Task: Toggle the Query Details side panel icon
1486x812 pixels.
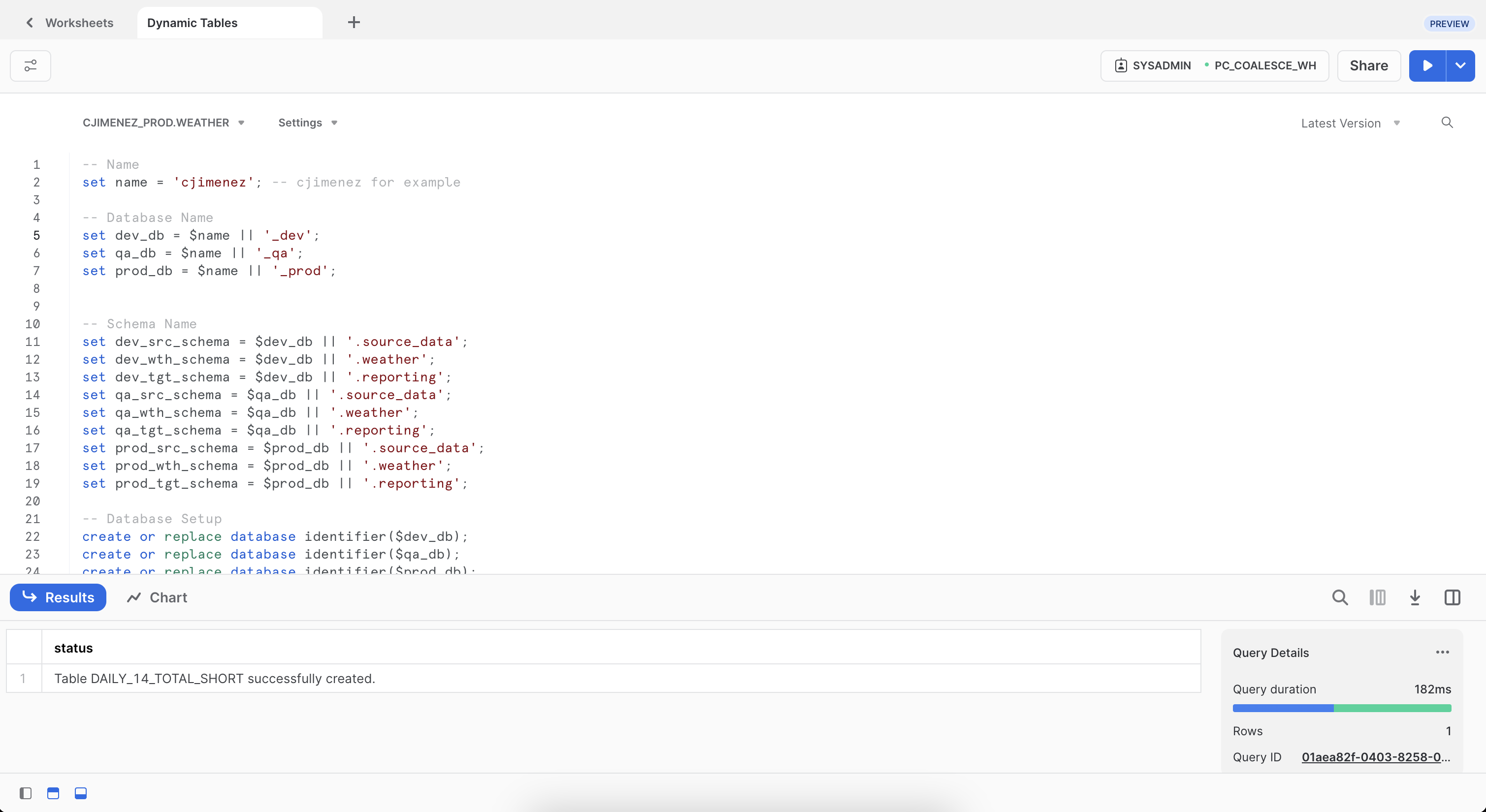Action: point(1452,597)
